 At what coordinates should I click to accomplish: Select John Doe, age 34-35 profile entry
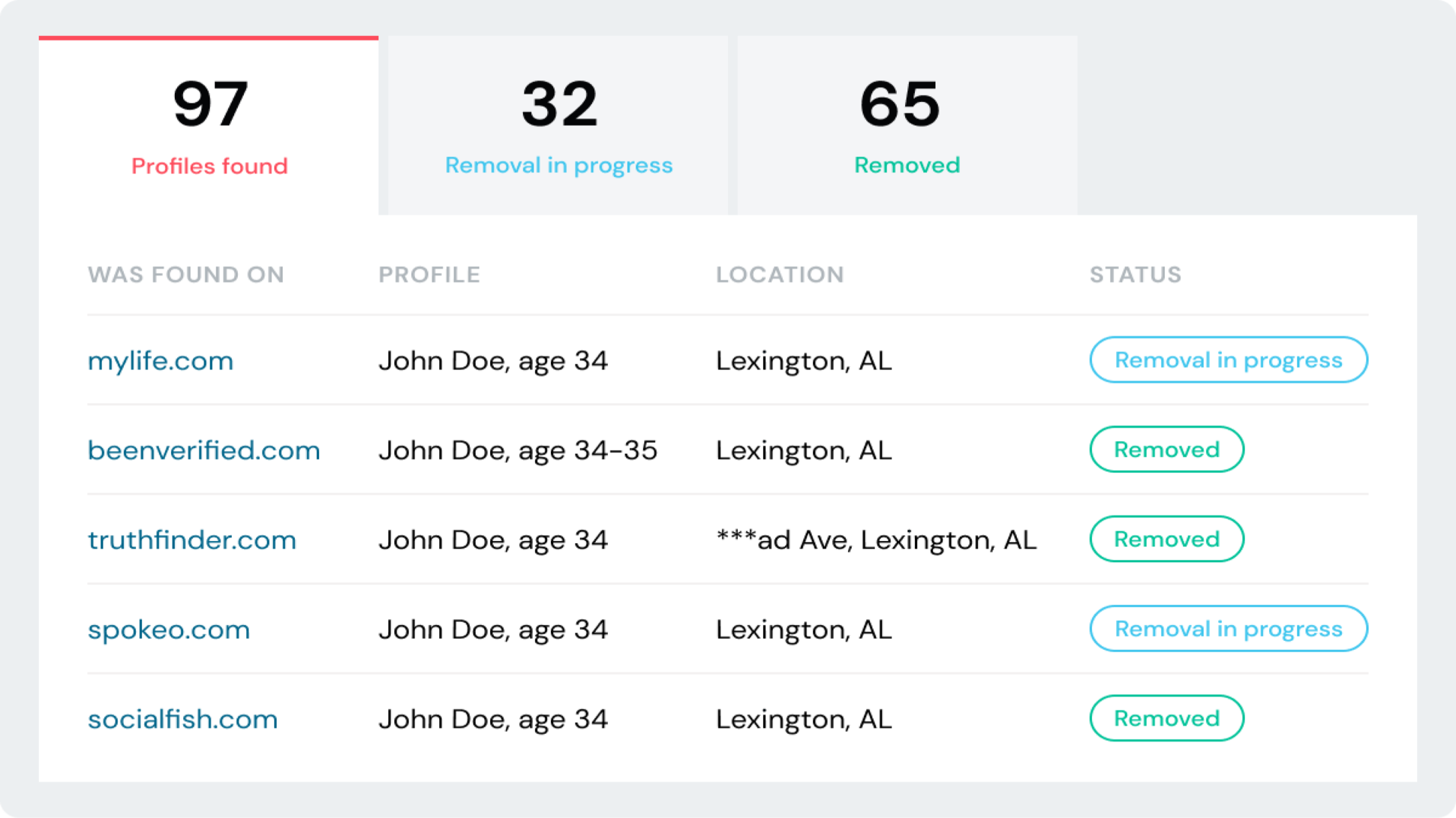(517, 450)
